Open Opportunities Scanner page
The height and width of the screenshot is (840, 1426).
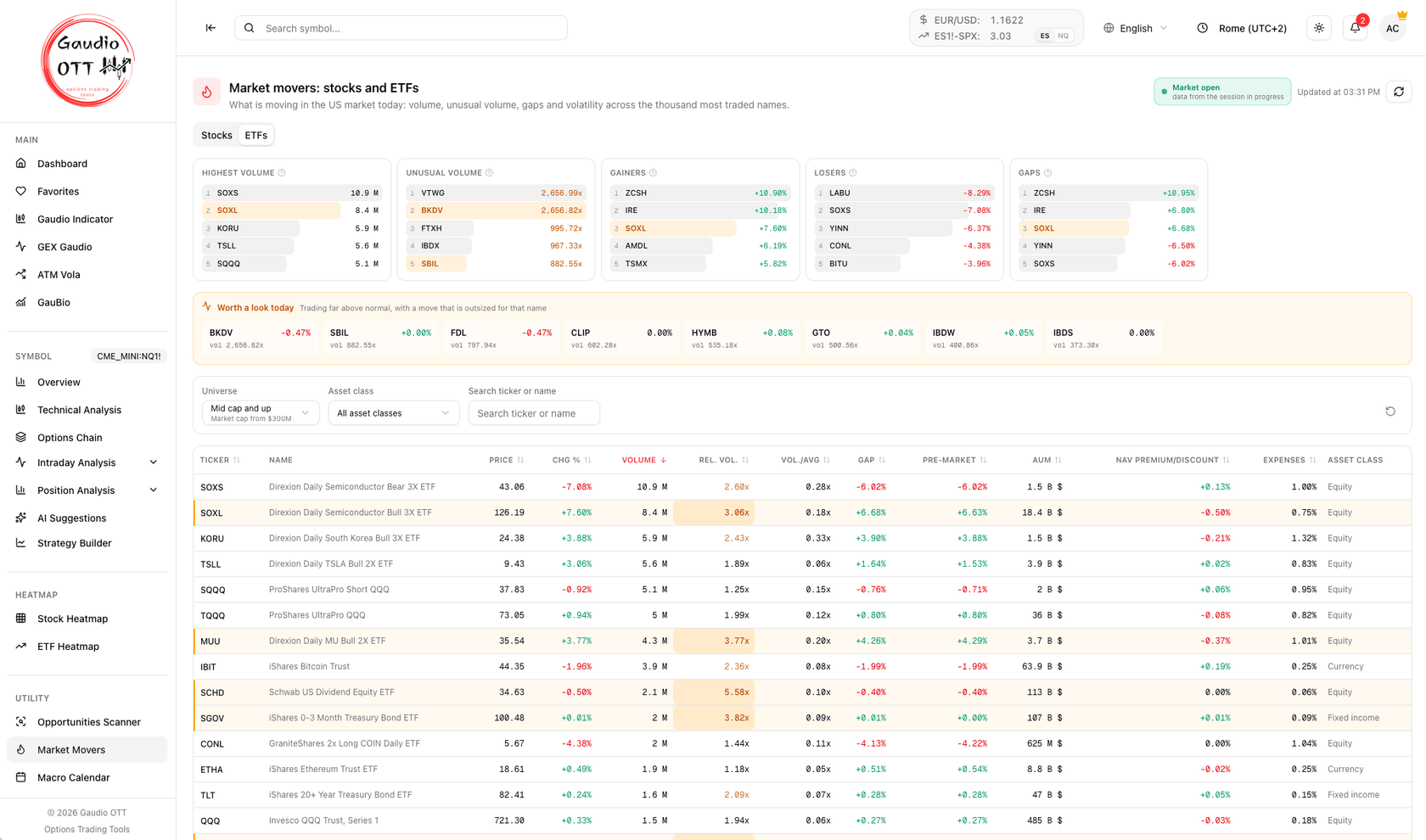(87, 722)
